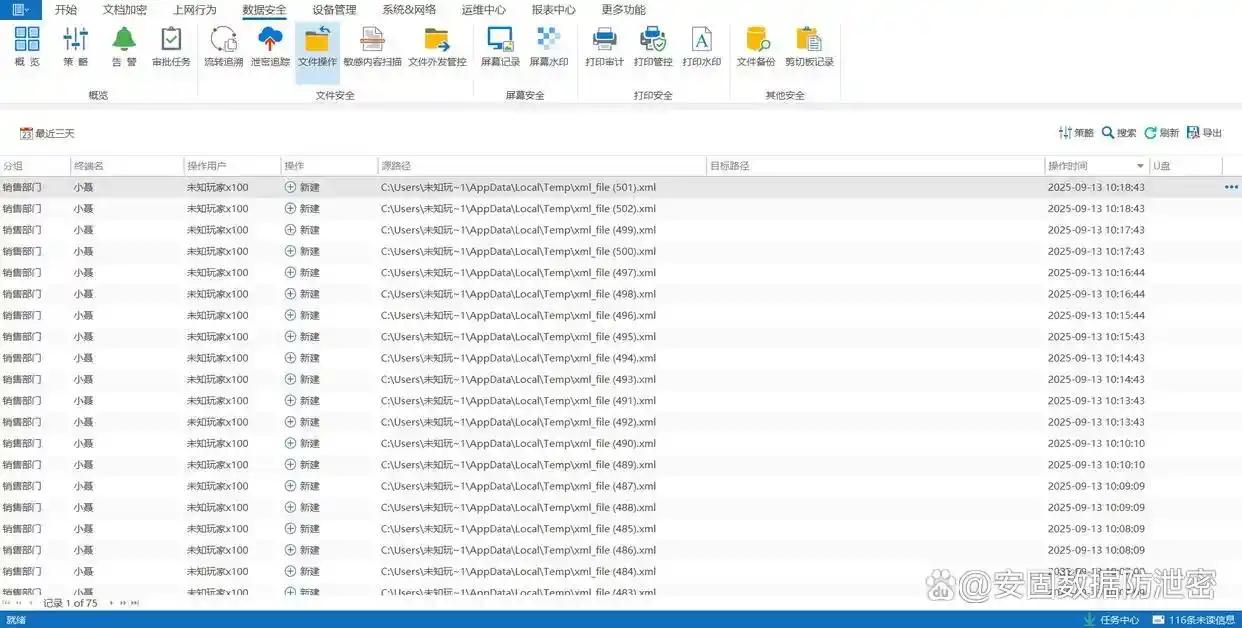Switch to the 数据安全 tab
Image resolution: width=1242 pixels, height=628 pixels.
tap(264, 10)
